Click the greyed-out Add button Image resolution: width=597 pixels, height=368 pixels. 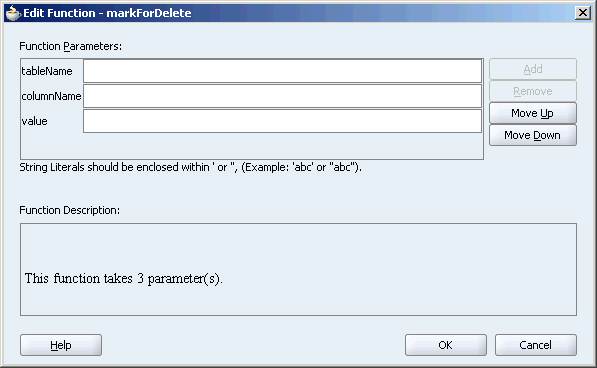click(x=533, y=69)
